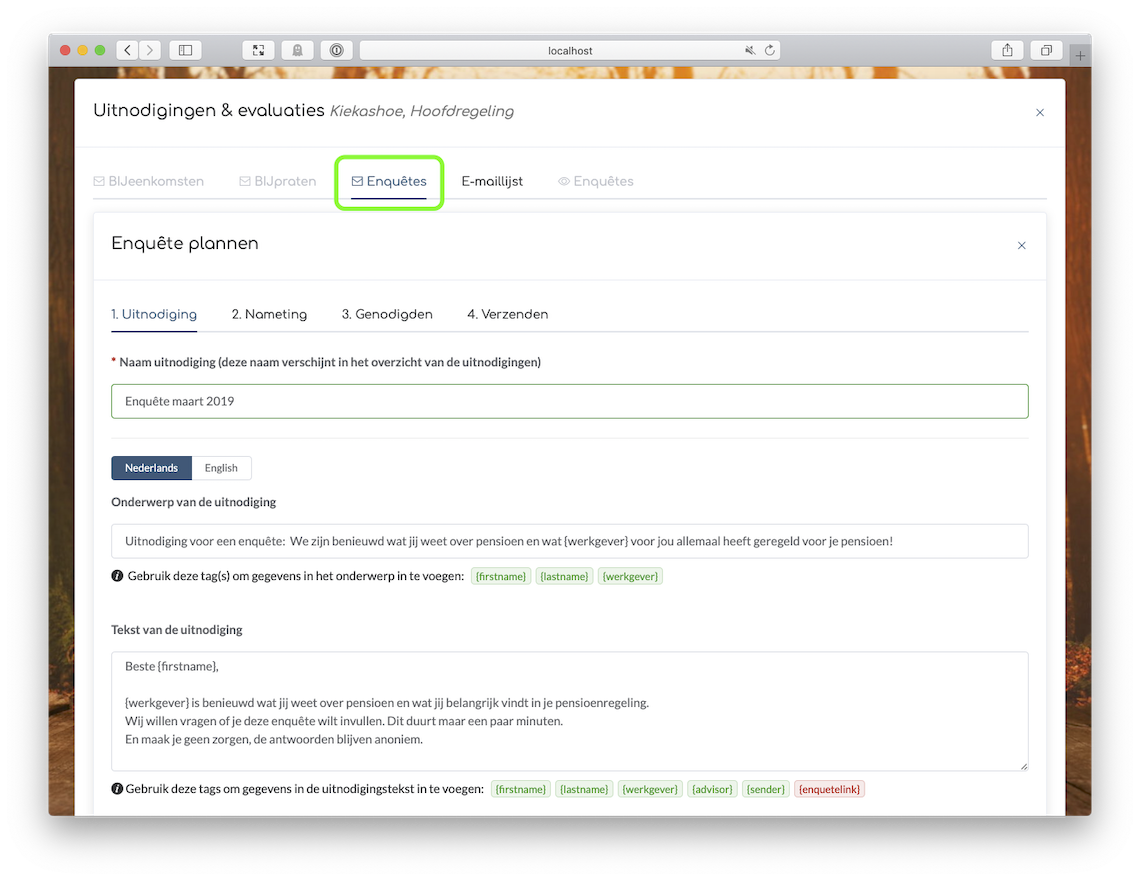Insert the red {enquetelink} tag
Screen dimensions: 1140x880
[x=830, y=789]
